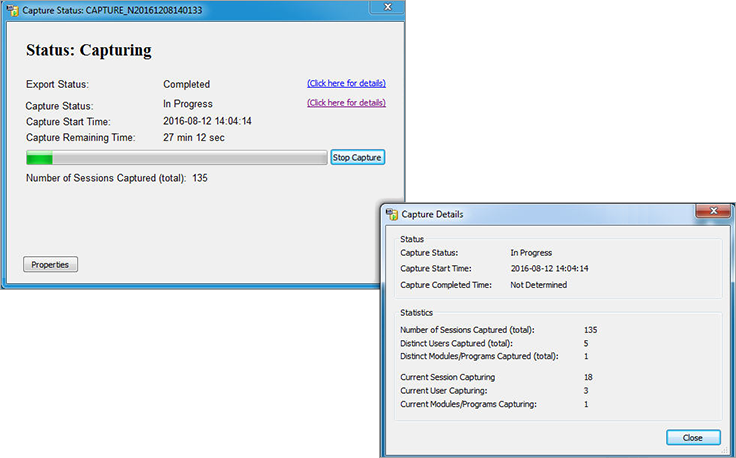This screenshot has width=736, height=458.
Task: Click Capture Completed Time label
Action: pyautogui.click(x=446, y=285)
